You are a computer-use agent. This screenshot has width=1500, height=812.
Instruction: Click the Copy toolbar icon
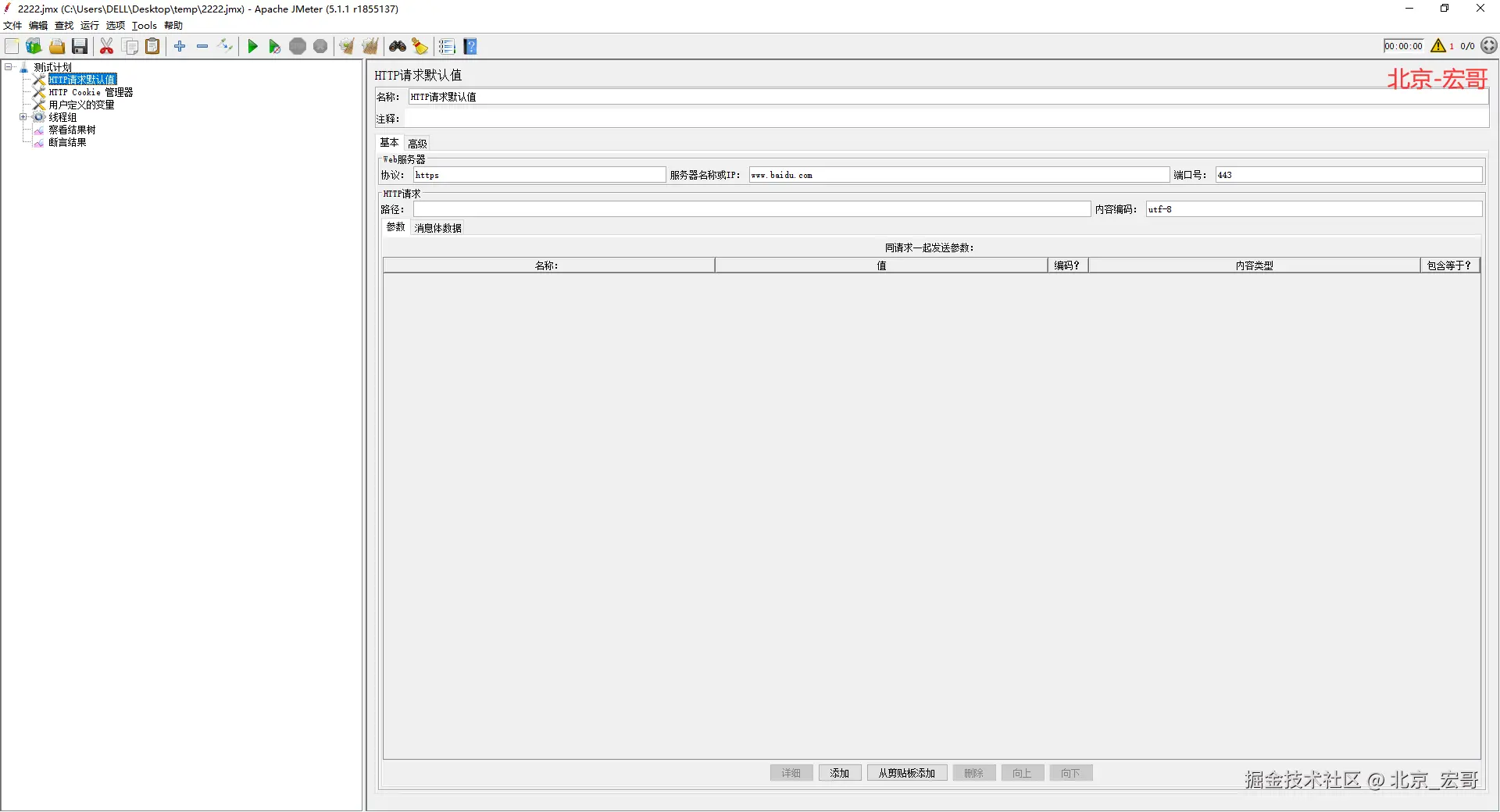[130, 47]
